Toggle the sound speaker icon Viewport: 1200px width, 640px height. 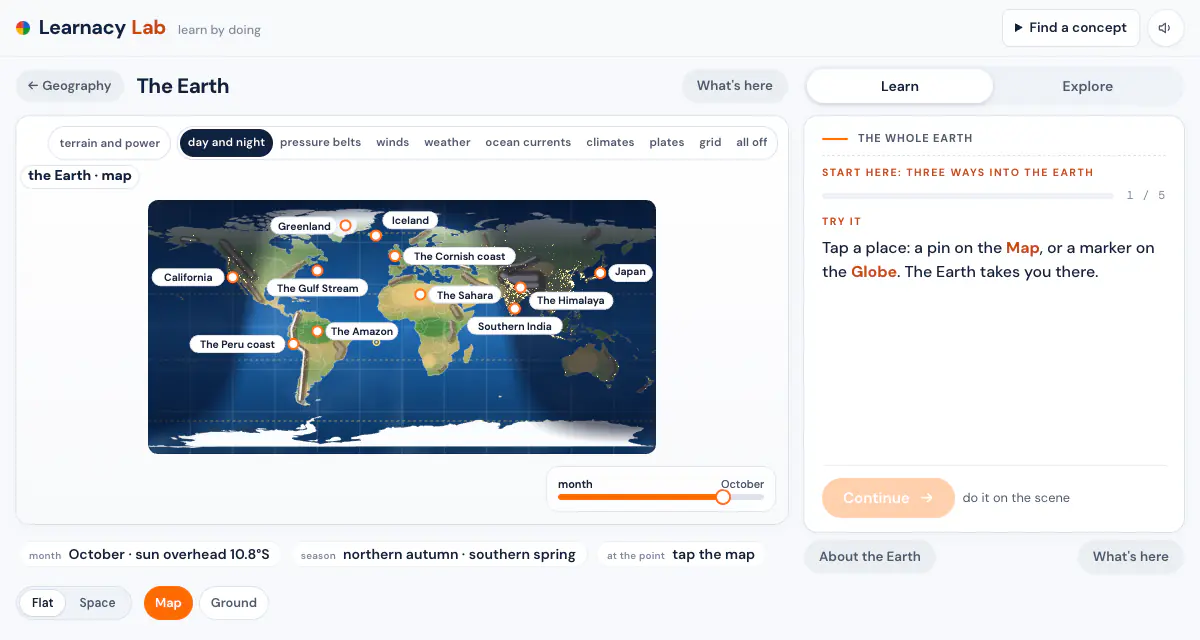[x=1165, y=28]
